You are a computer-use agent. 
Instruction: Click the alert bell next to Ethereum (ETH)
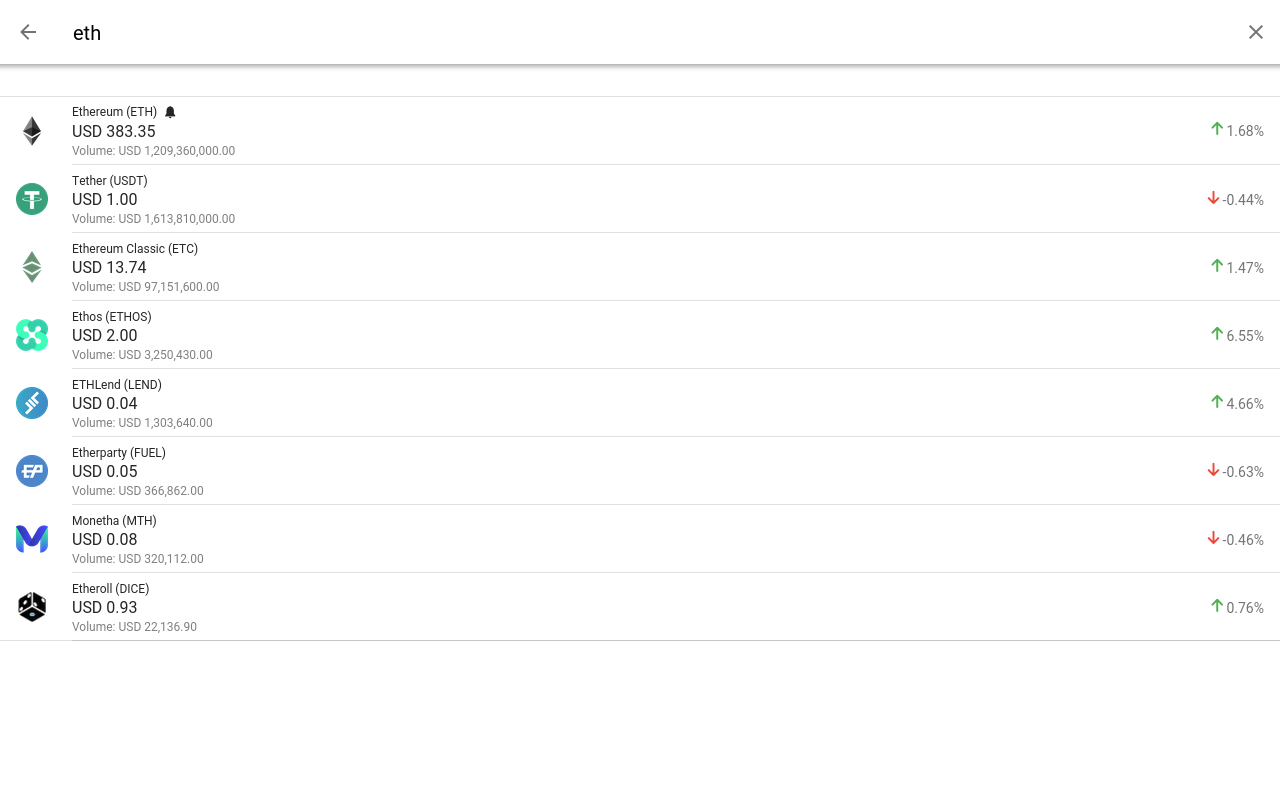[x=170, y=112]
